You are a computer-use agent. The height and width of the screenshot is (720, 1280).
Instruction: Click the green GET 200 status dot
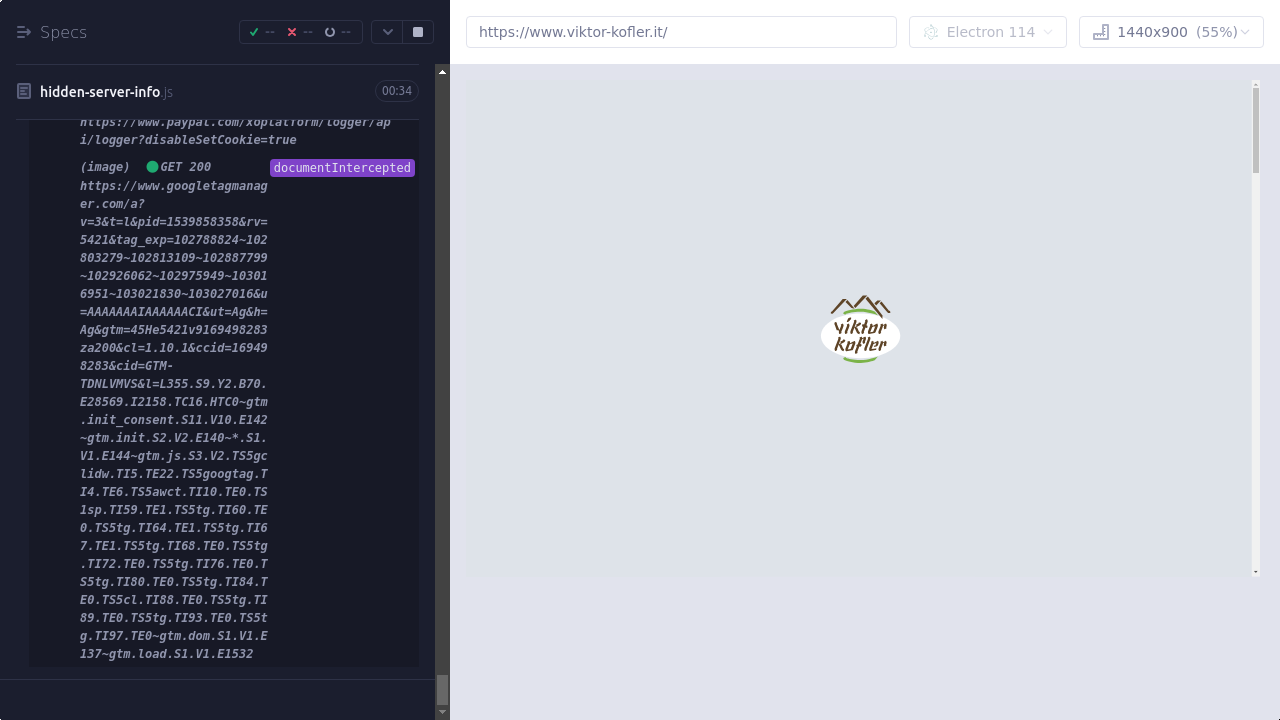[152, 167]
